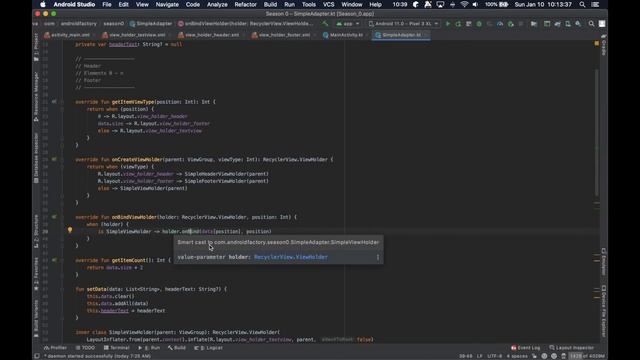Click the Make Project hammer icon
This screenshot has width=640, height=360.
point(325,24)
